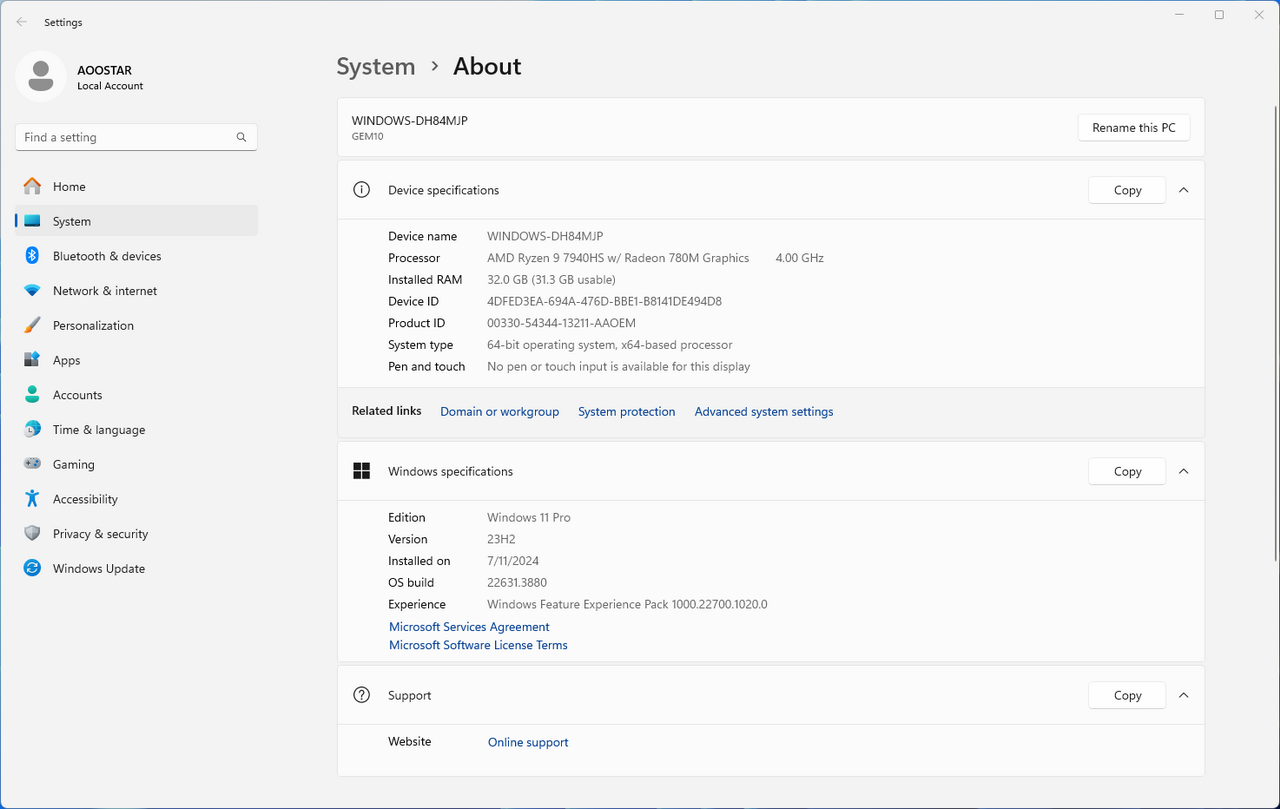This screenshot has width=1280, height=809.
Task: Click the Accounts person icon
Action: tap(33, 395)
